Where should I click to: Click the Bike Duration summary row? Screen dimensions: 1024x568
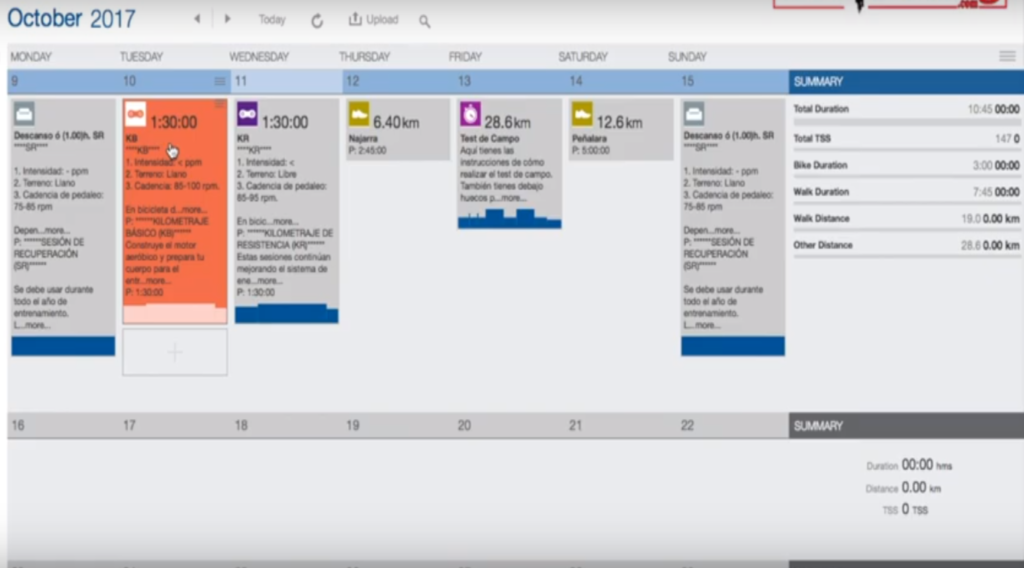click(906, 165)
